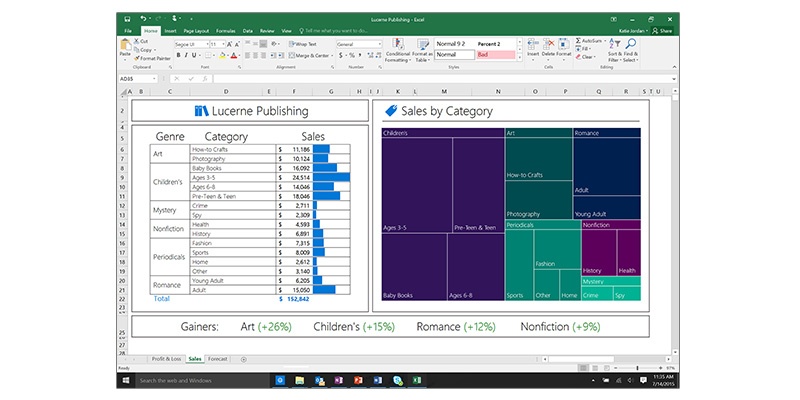Viewport: 800px width, 400px height.
Task: Toggle Wrap Text for the cell
Action: point(303,44)
